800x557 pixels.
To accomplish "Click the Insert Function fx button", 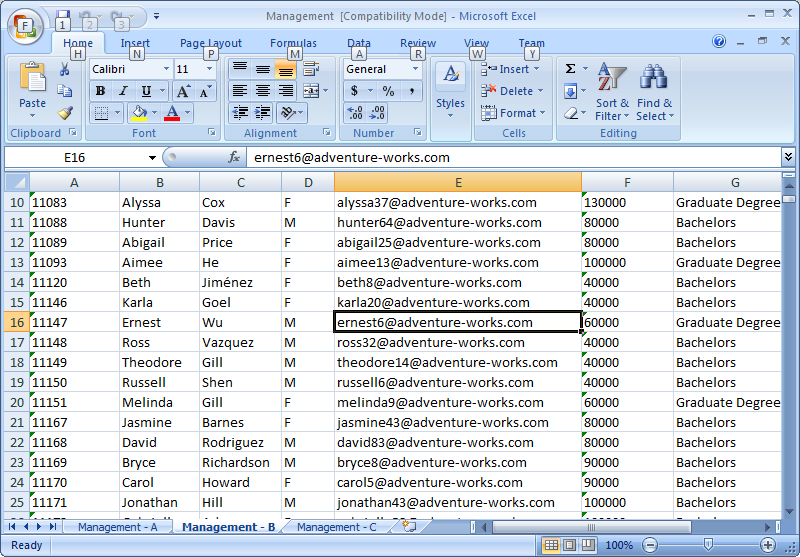I will click(x=234, y=158).
